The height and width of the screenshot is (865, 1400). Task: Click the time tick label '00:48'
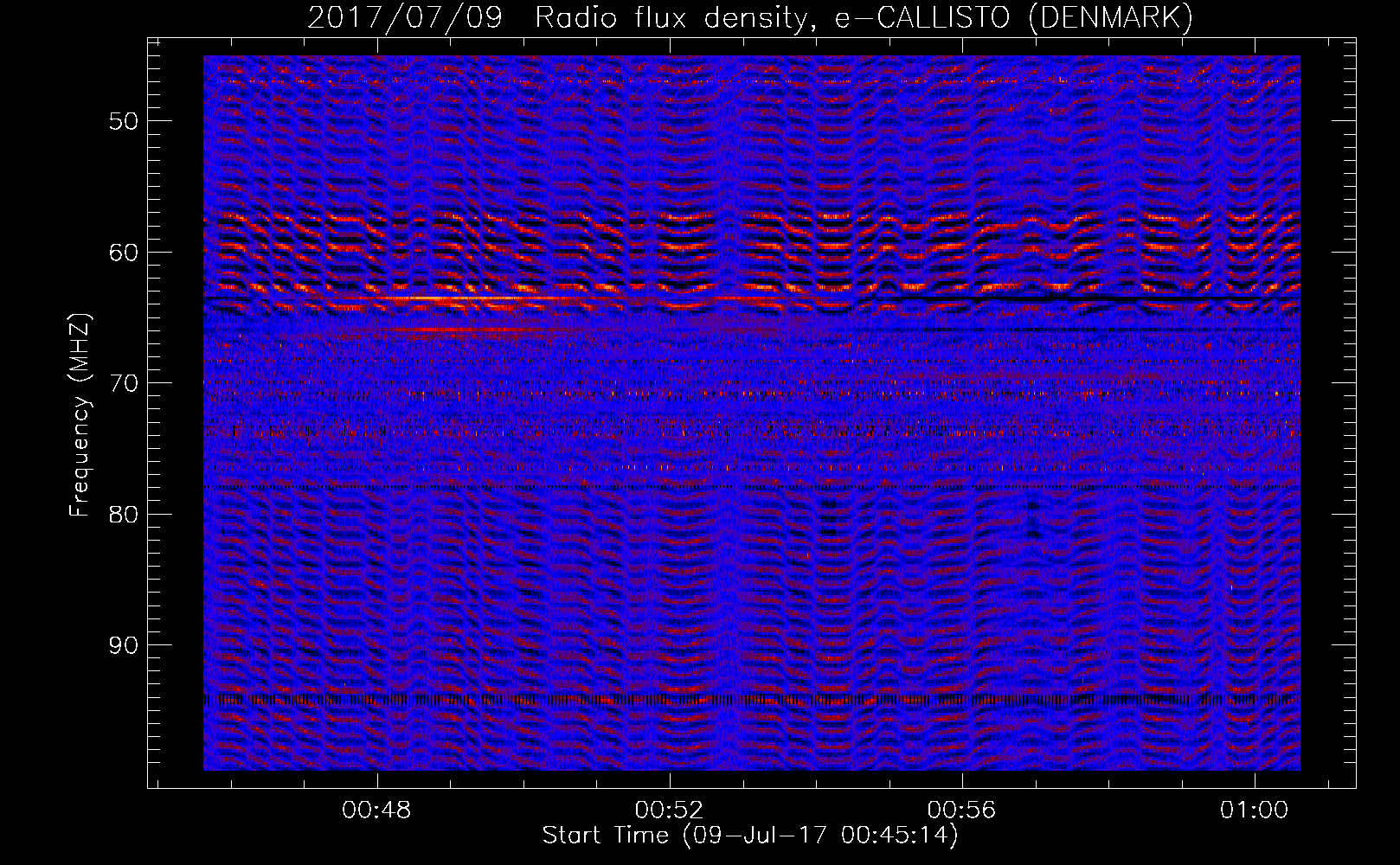pyautogui.click(x=376, y=811)
